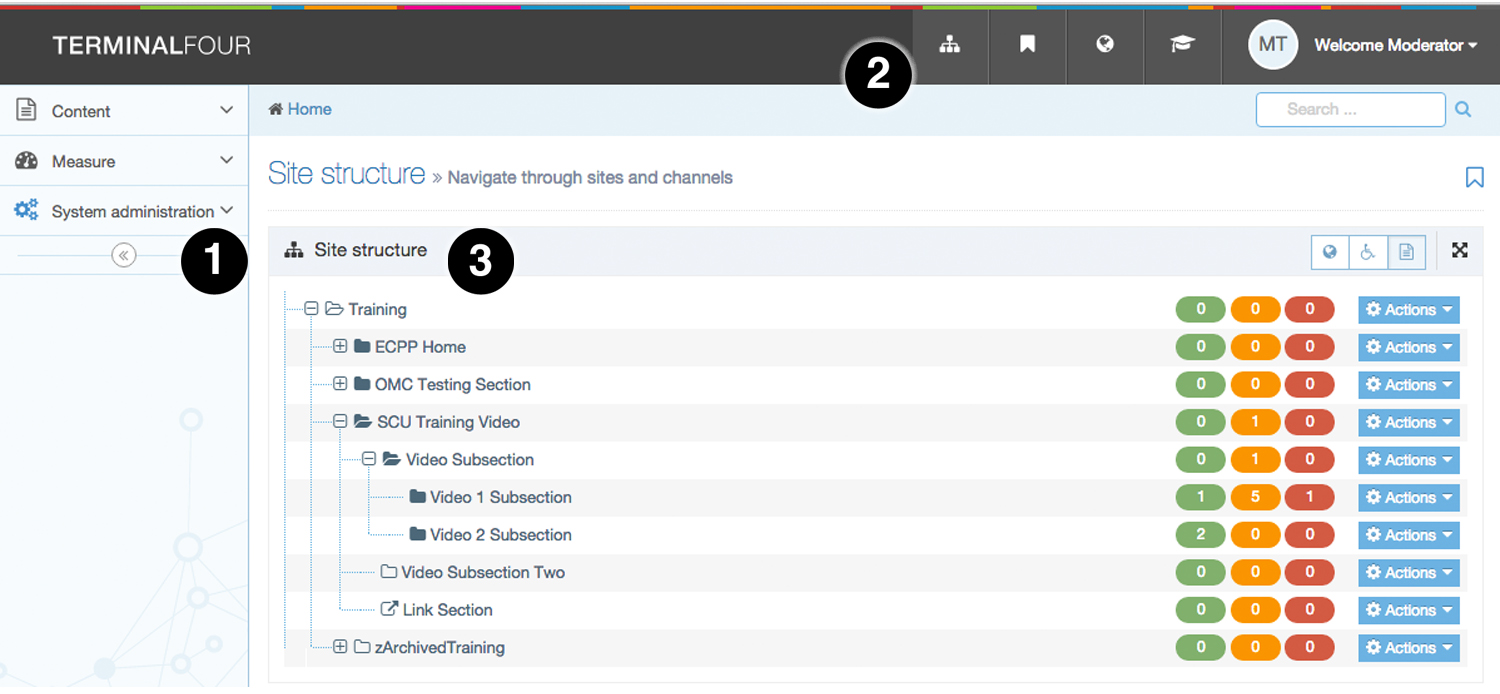This screenshot has width=1500, height=694.
Task: Go to the Home breadcrumb link
Action: (309, 110)
